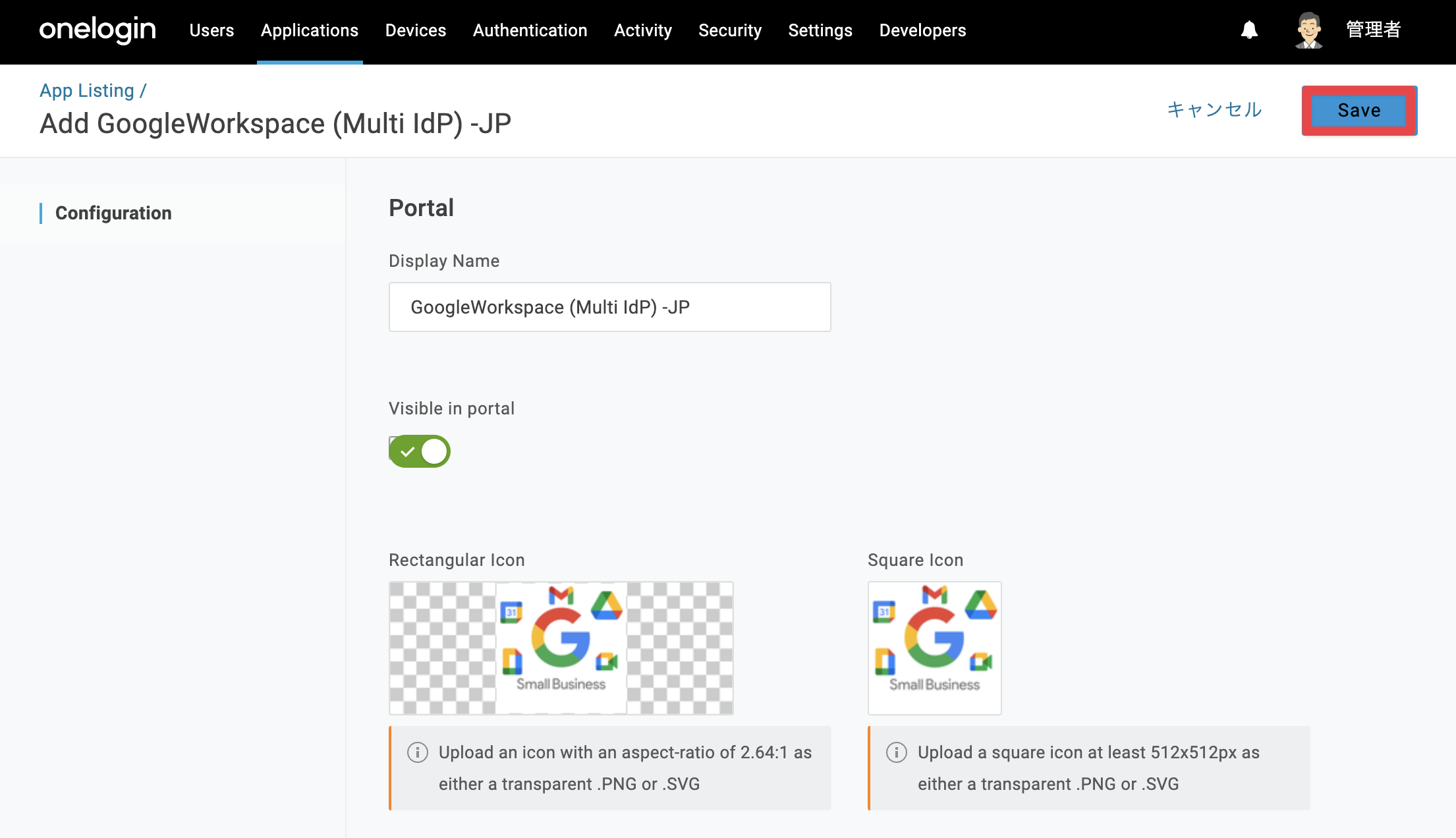Open the Authentication menu
The image size is (1456, 838).
coord(530,30)
